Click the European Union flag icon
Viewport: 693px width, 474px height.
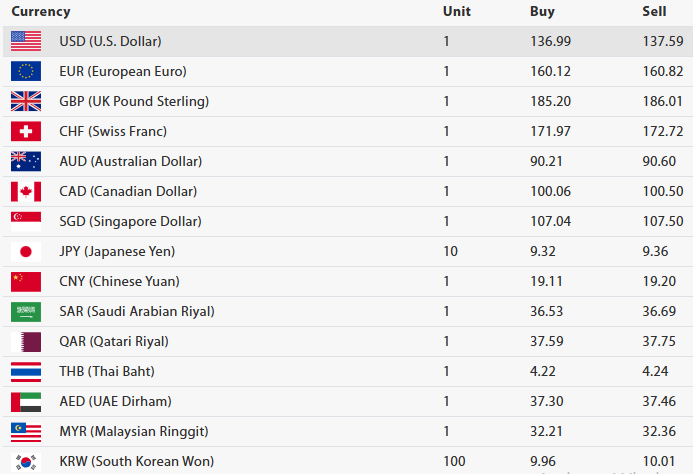(26, 71)
